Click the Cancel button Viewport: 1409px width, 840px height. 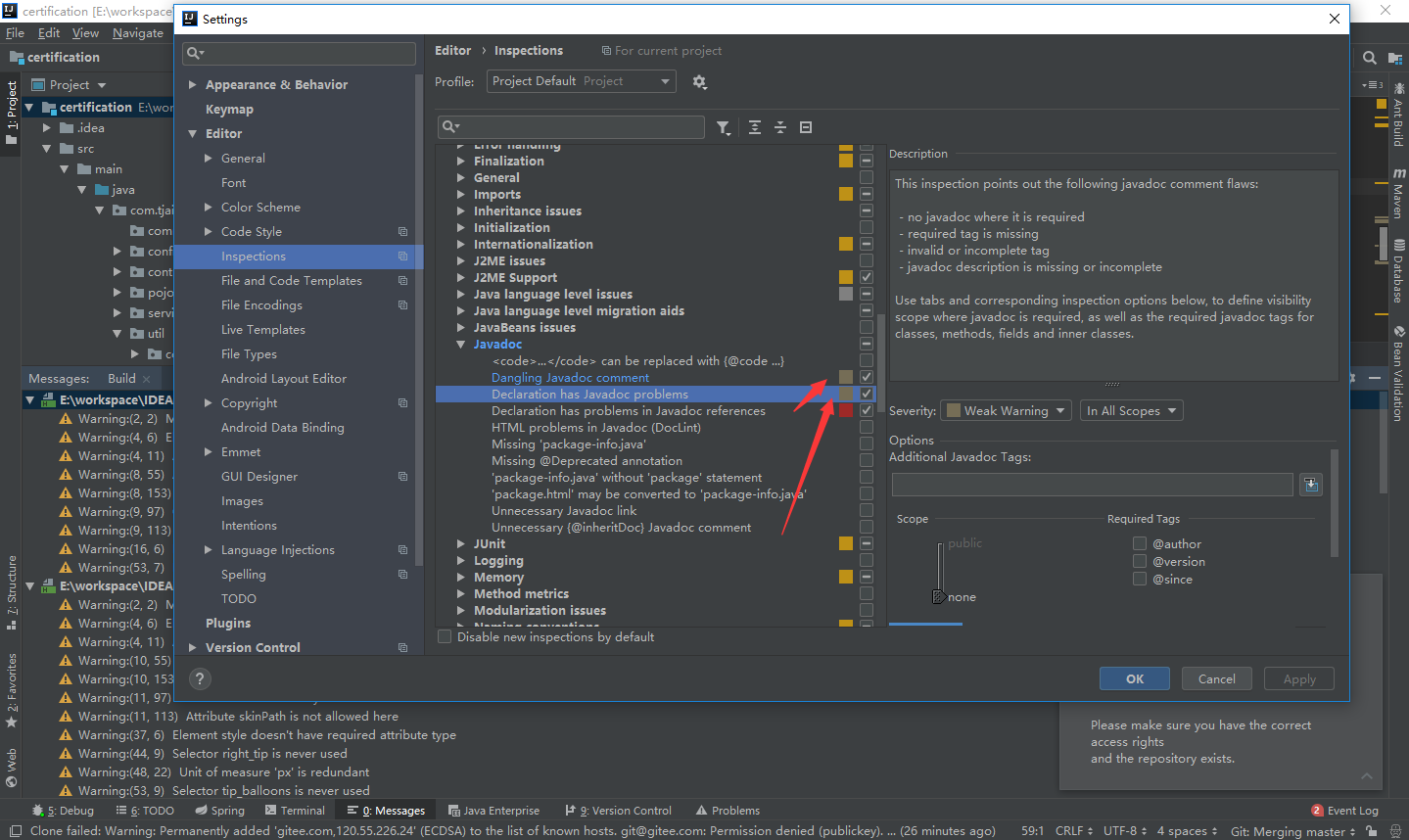point(1217,678)
